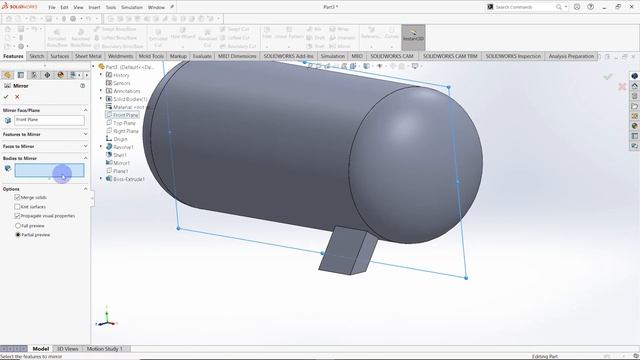Screen dimensions: 640x360
Task: Click the SolidWorks logo
Action: tap(20, 7)
